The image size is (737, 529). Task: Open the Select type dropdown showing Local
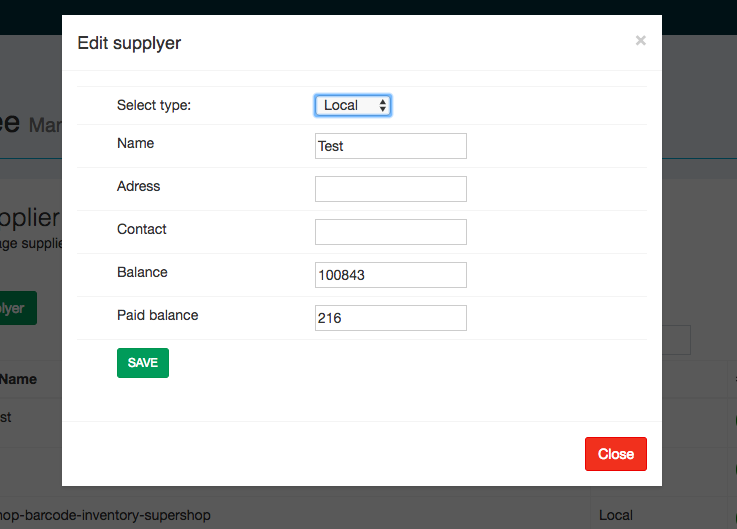tap(353, 105)
